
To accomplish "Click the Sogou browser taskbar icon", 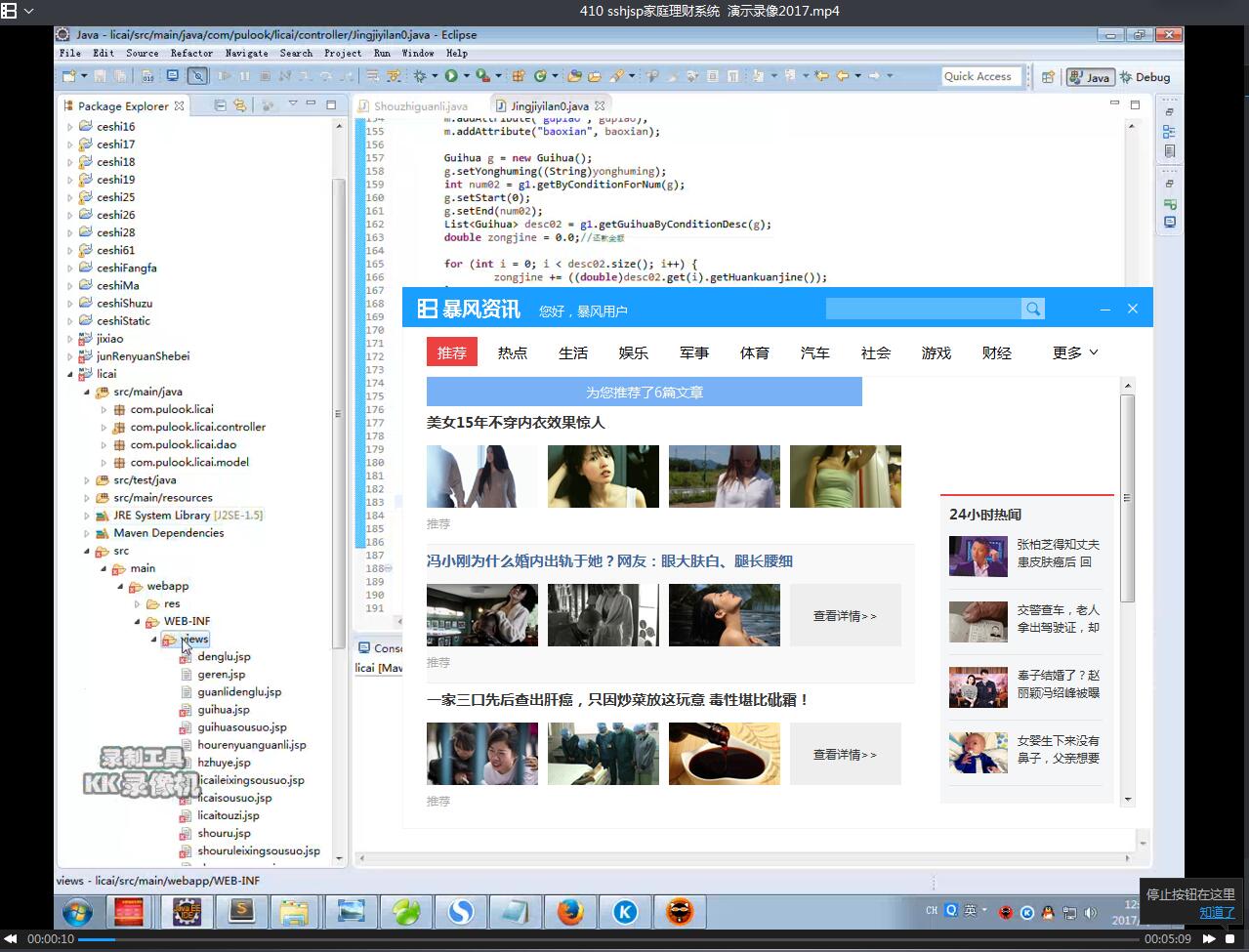I will (x=461, y=912).
